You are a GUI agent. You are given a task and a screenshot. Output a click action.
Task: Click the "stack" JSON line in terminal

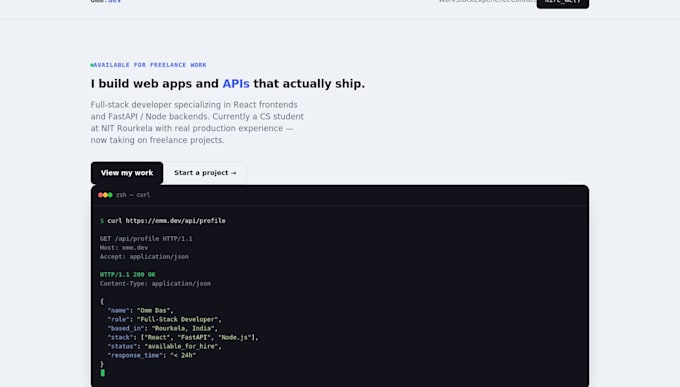coord(183,337)
